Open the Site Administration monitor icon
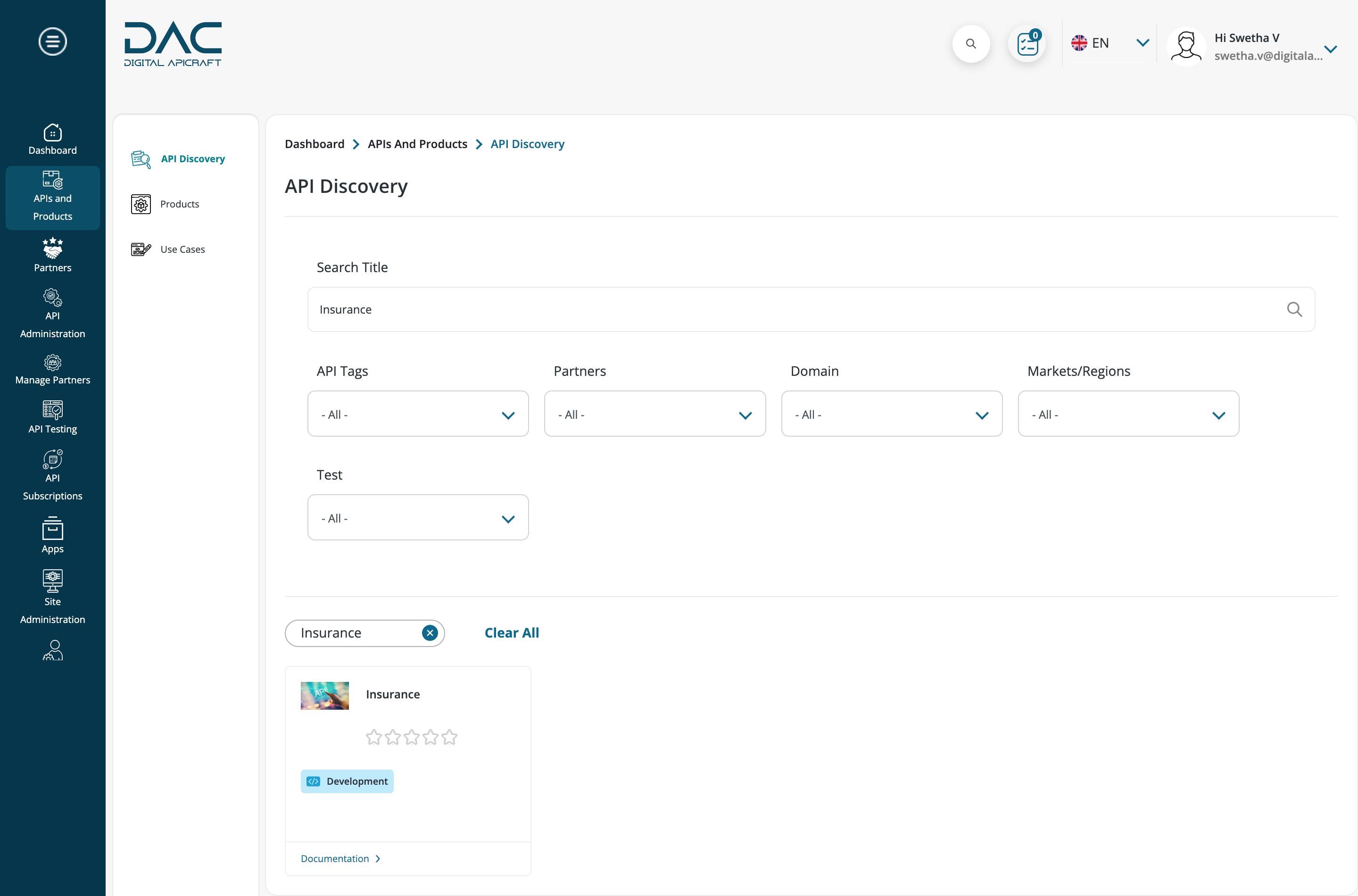 coord(52,581)
